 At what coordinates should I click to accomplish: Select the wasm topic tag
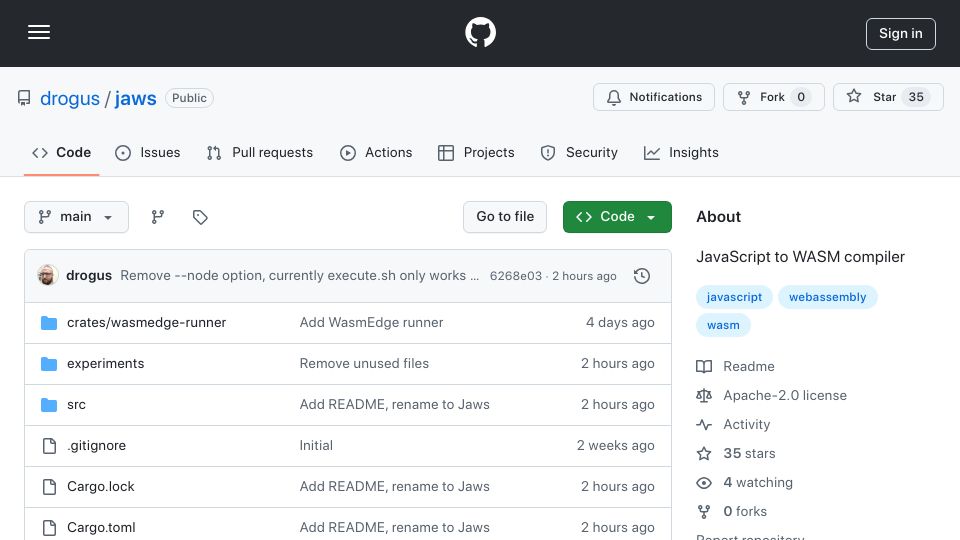click(723, 325)
